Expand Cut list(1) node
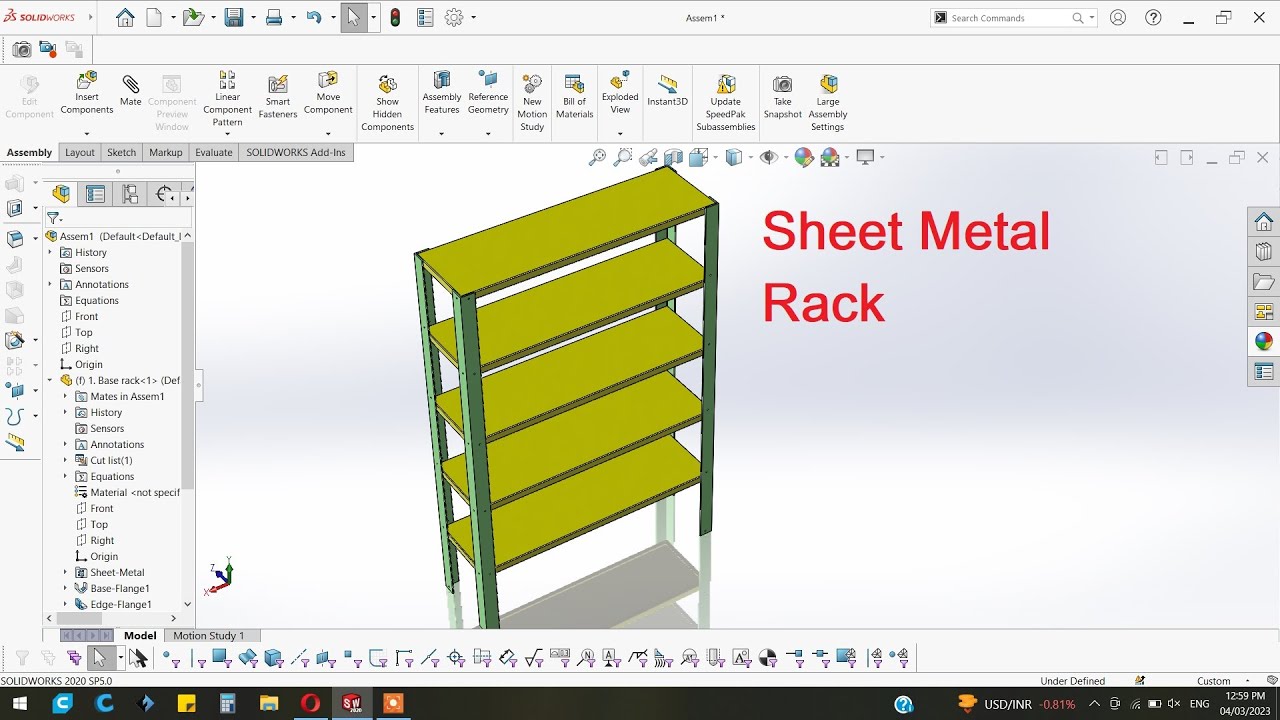 [66, 460]
